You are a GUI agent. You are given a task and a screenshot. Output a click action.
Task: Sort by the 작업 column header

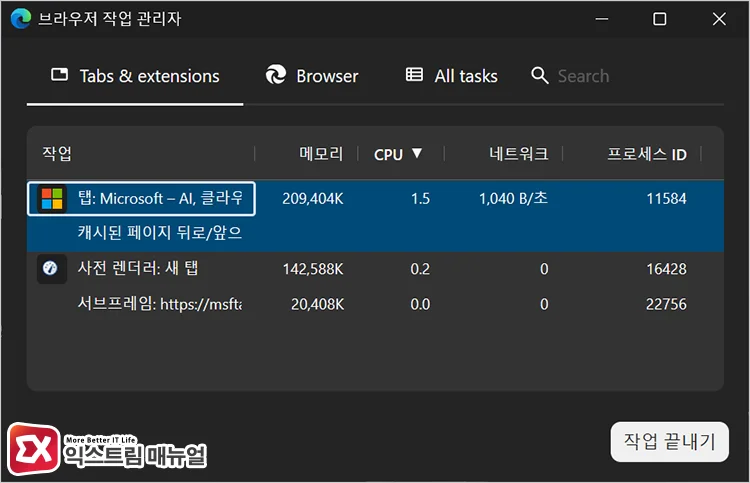(x=57, y=154)
